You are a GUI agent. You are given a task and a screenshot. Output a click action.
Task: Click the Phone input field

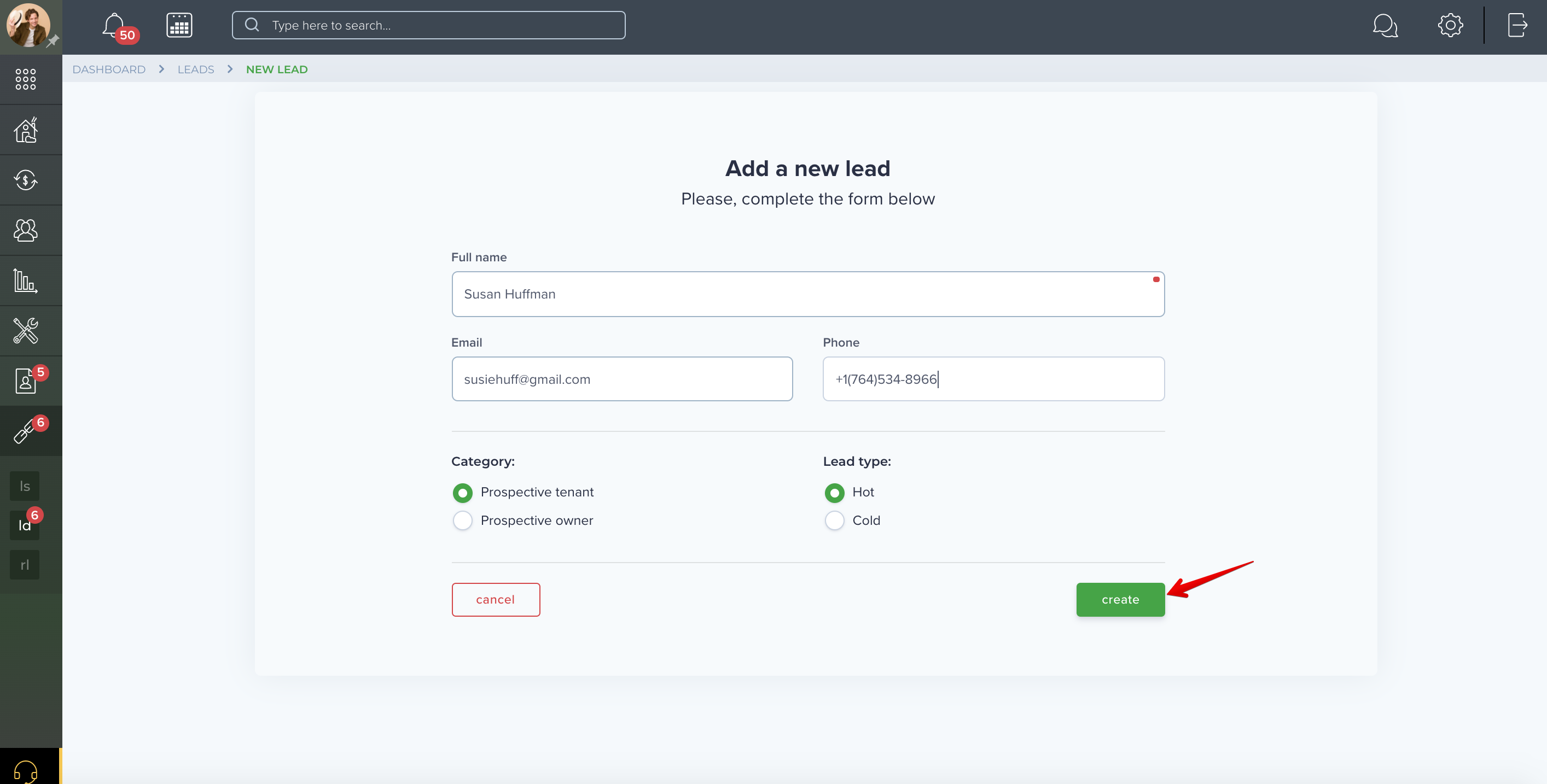pyautogui.click(x=993, y=379)
